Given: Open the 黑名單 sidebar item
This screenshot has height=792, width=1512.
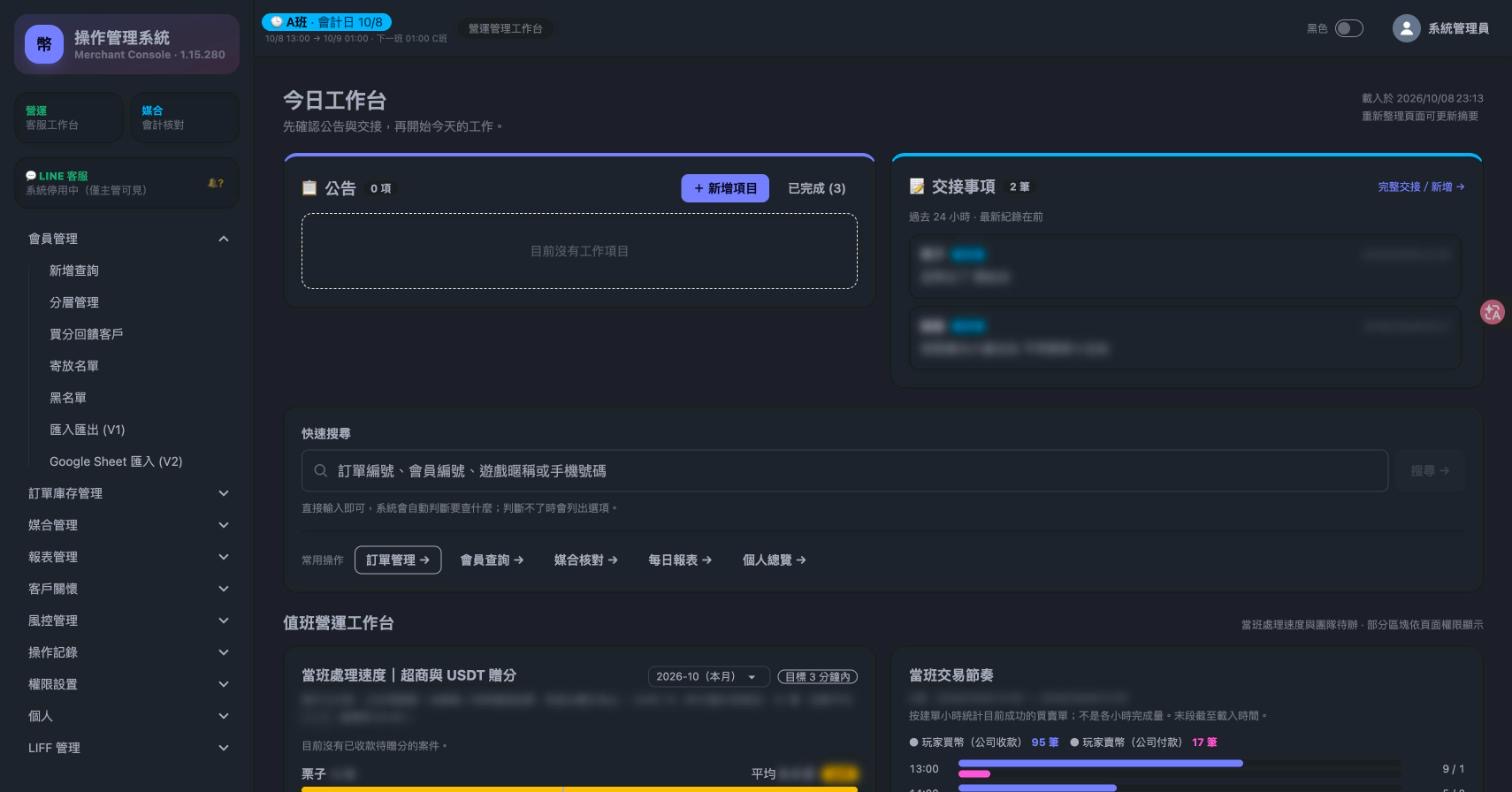Looking at the screenshot, I should (68, 398).
